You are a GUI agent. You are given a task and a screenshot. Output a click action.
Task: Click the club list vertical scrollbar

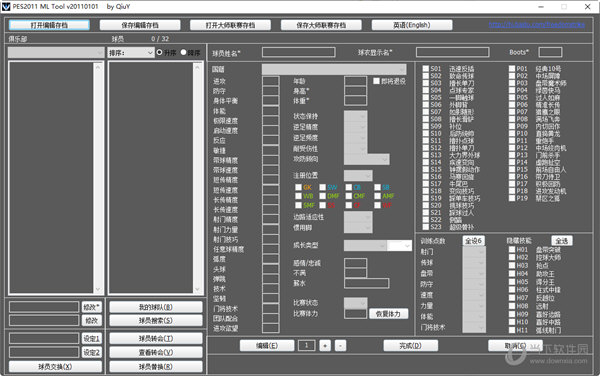98,177
